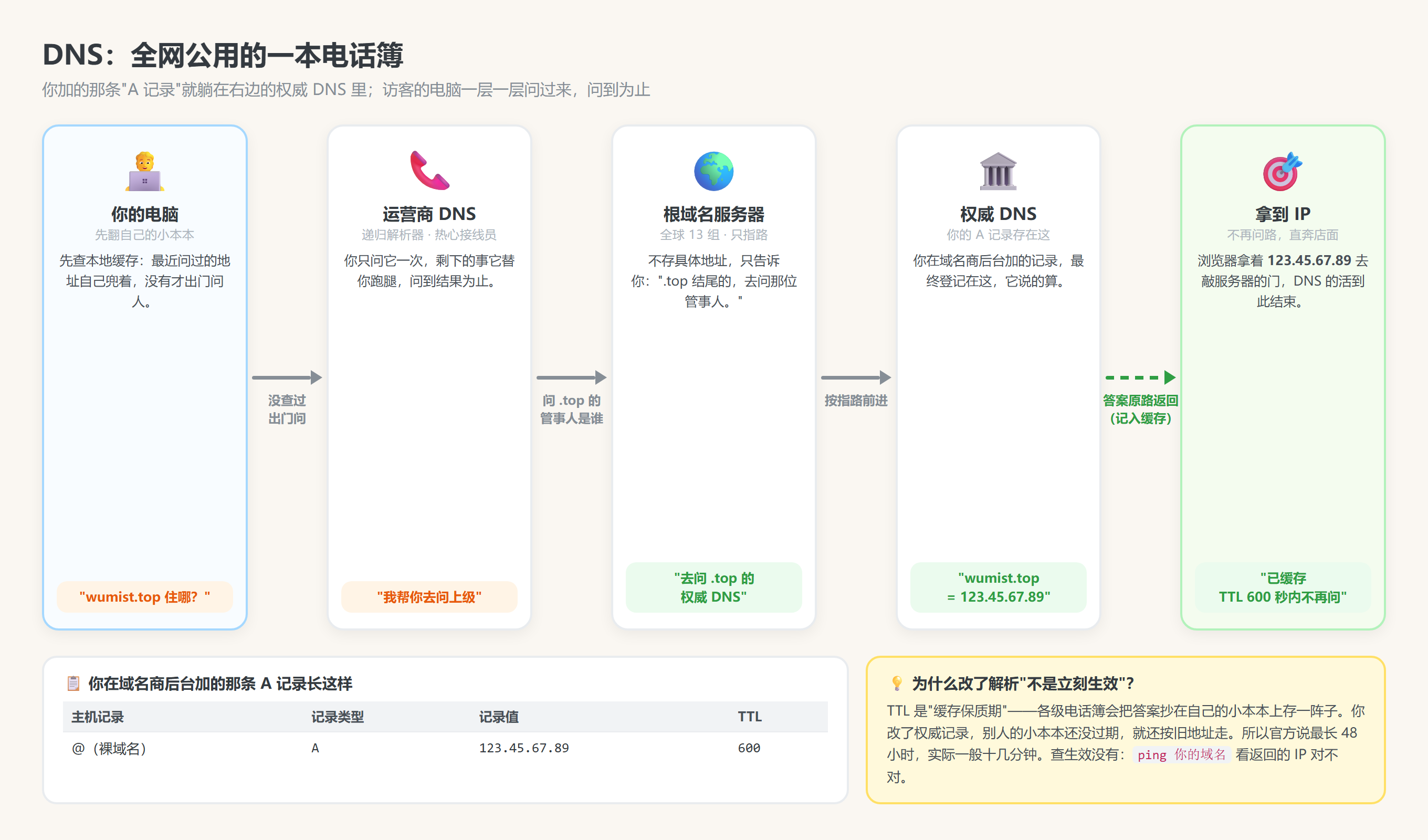Click the page title DNS:全网公用的一本电话簿

[223, 56]
